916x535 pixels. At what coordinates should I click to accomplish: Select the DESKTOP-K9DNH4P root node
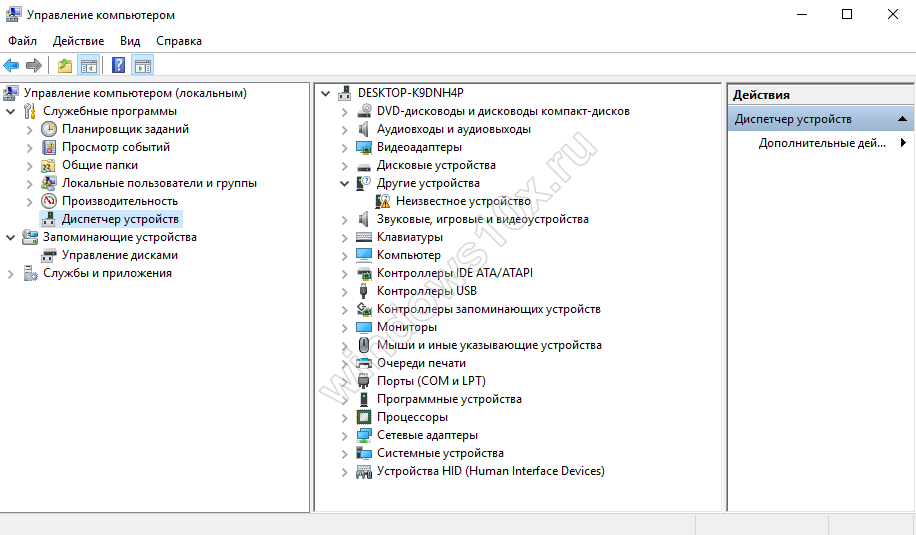coord(410,93)
